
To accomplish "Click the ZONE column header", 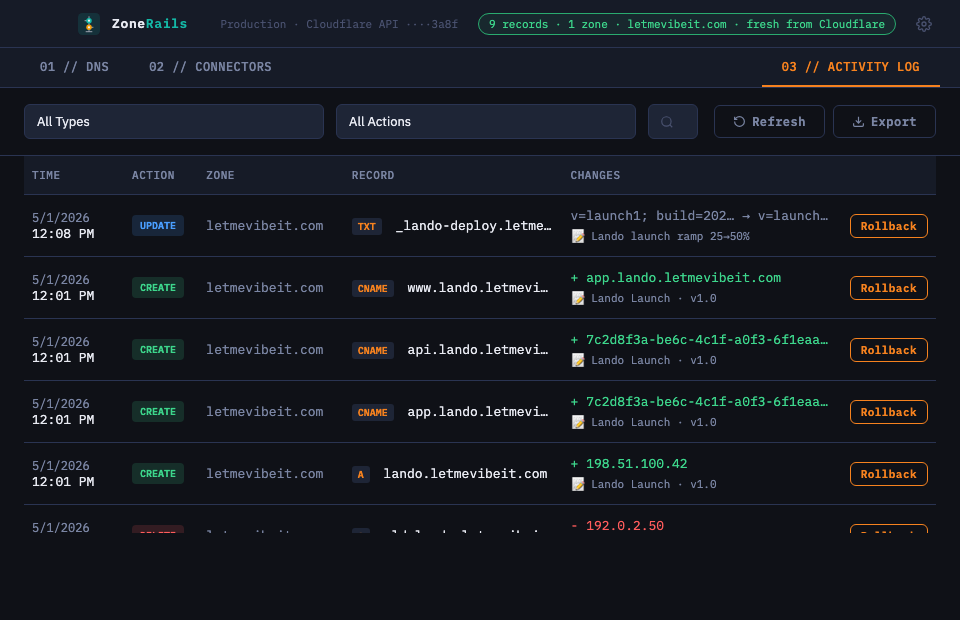I will tap(220, 175).
